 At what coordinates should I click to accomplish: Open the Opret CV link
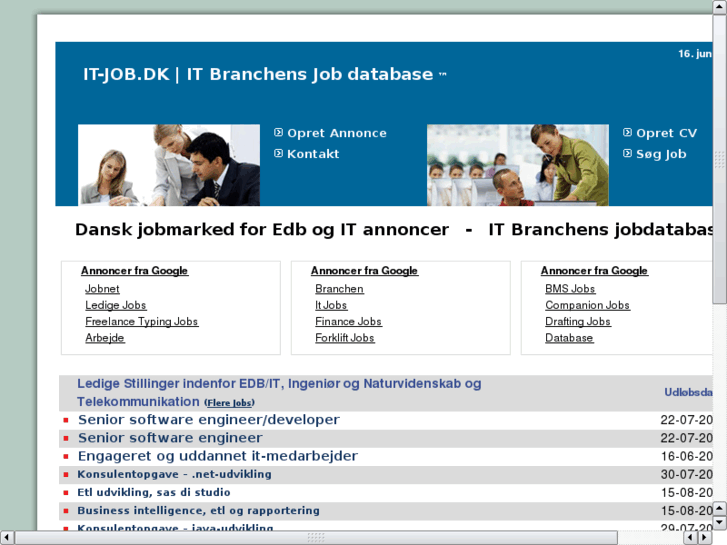[x=666, y=133]
